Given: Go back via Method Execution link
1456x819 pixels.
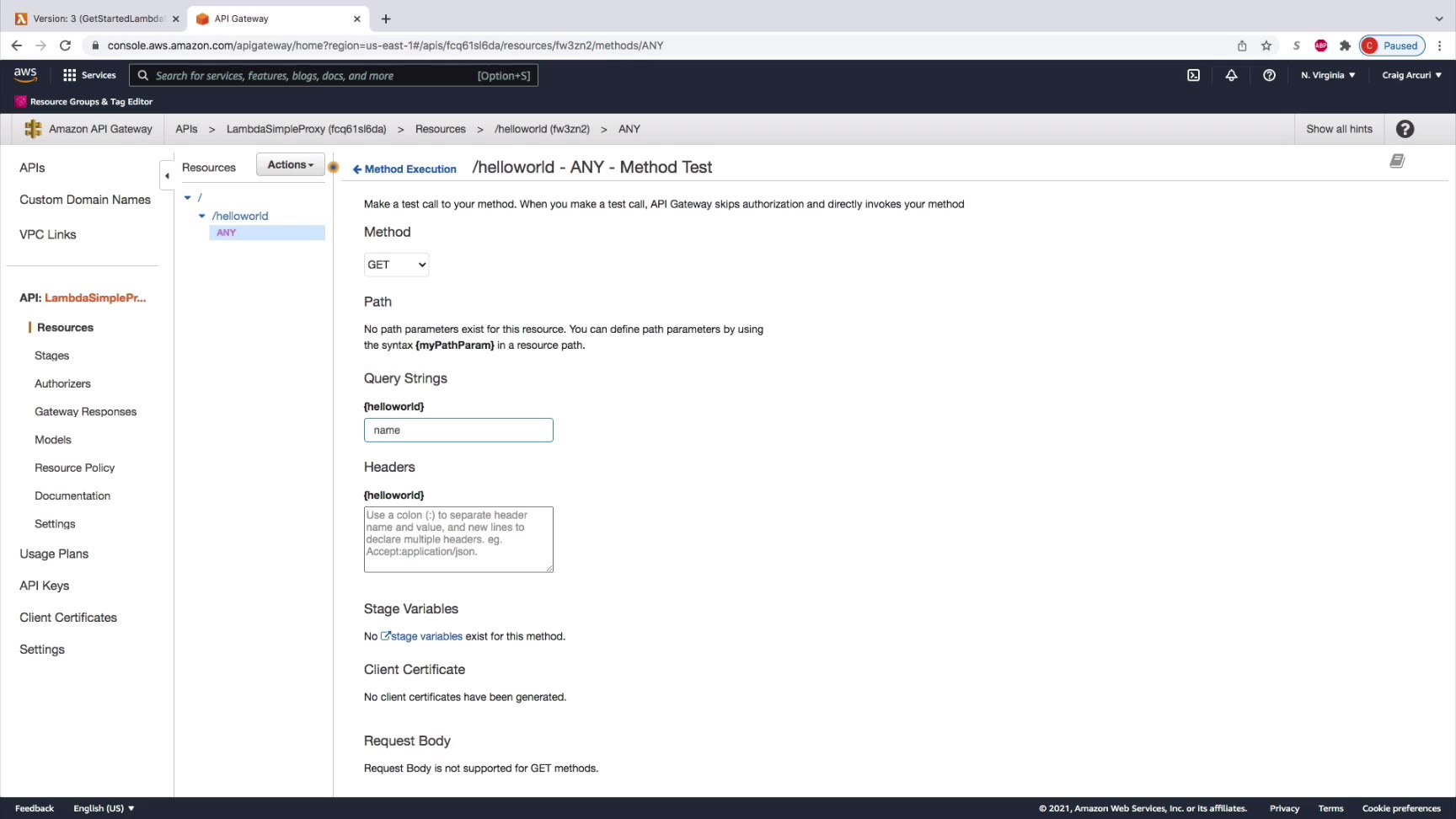Looking at the screenshot, I should 404,169.
